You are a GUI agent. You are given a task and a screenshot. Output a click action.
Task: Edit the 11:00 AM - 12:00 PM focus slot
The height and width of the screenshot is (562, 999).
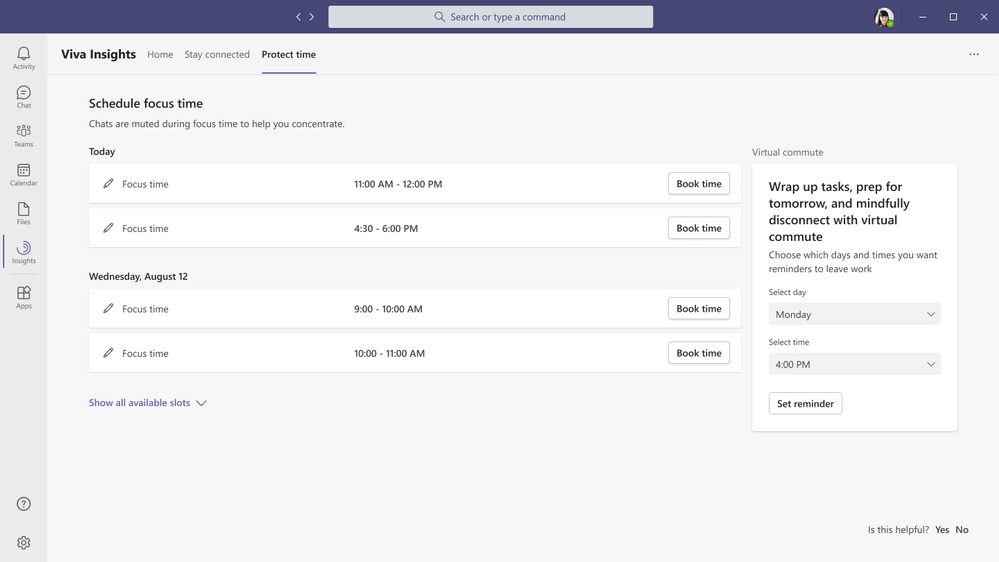pos(108,184)
